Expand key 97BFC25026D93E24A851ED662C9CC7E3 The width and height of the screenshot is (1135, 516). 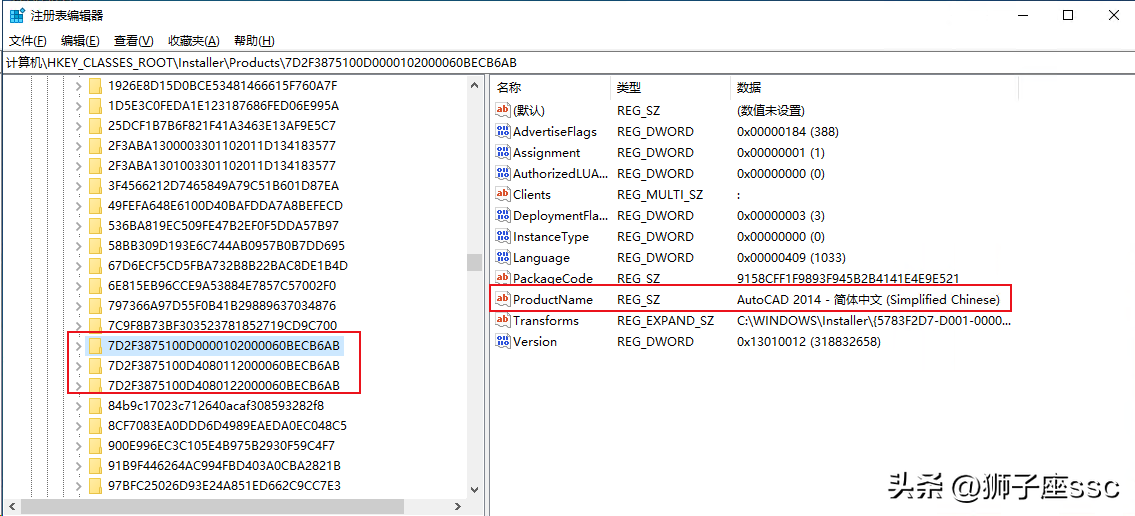click(x=79, y=485)
